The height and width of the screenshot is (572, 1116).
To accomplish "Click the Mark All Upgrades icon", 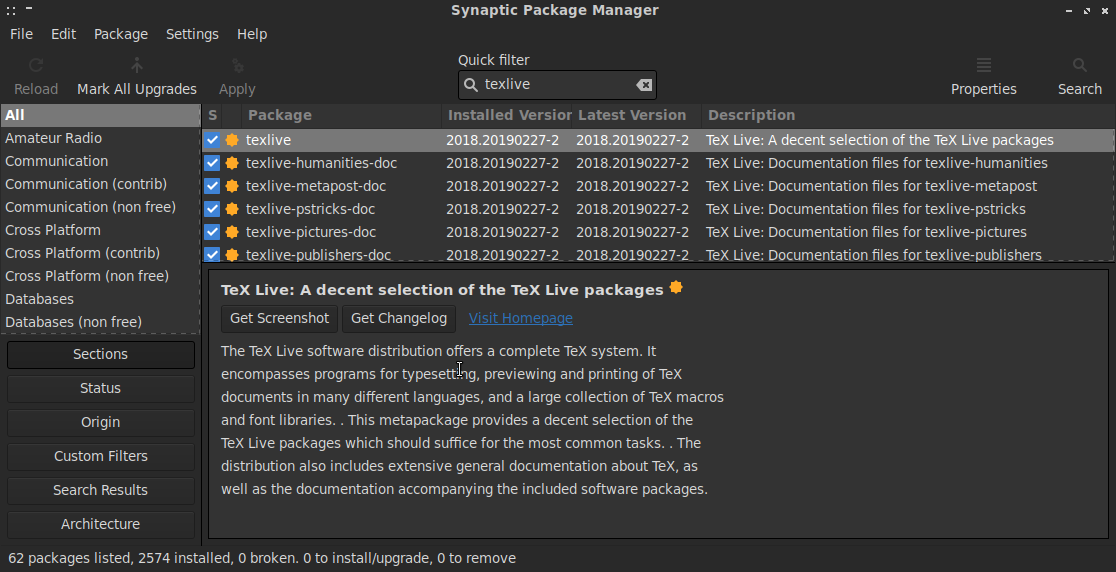I will (137, 65).
